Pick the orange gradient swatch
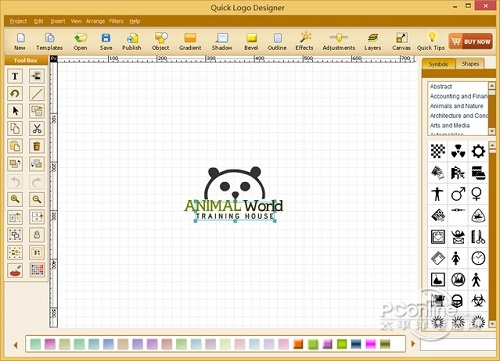This screenshot has height=361, width=500. 298,344
